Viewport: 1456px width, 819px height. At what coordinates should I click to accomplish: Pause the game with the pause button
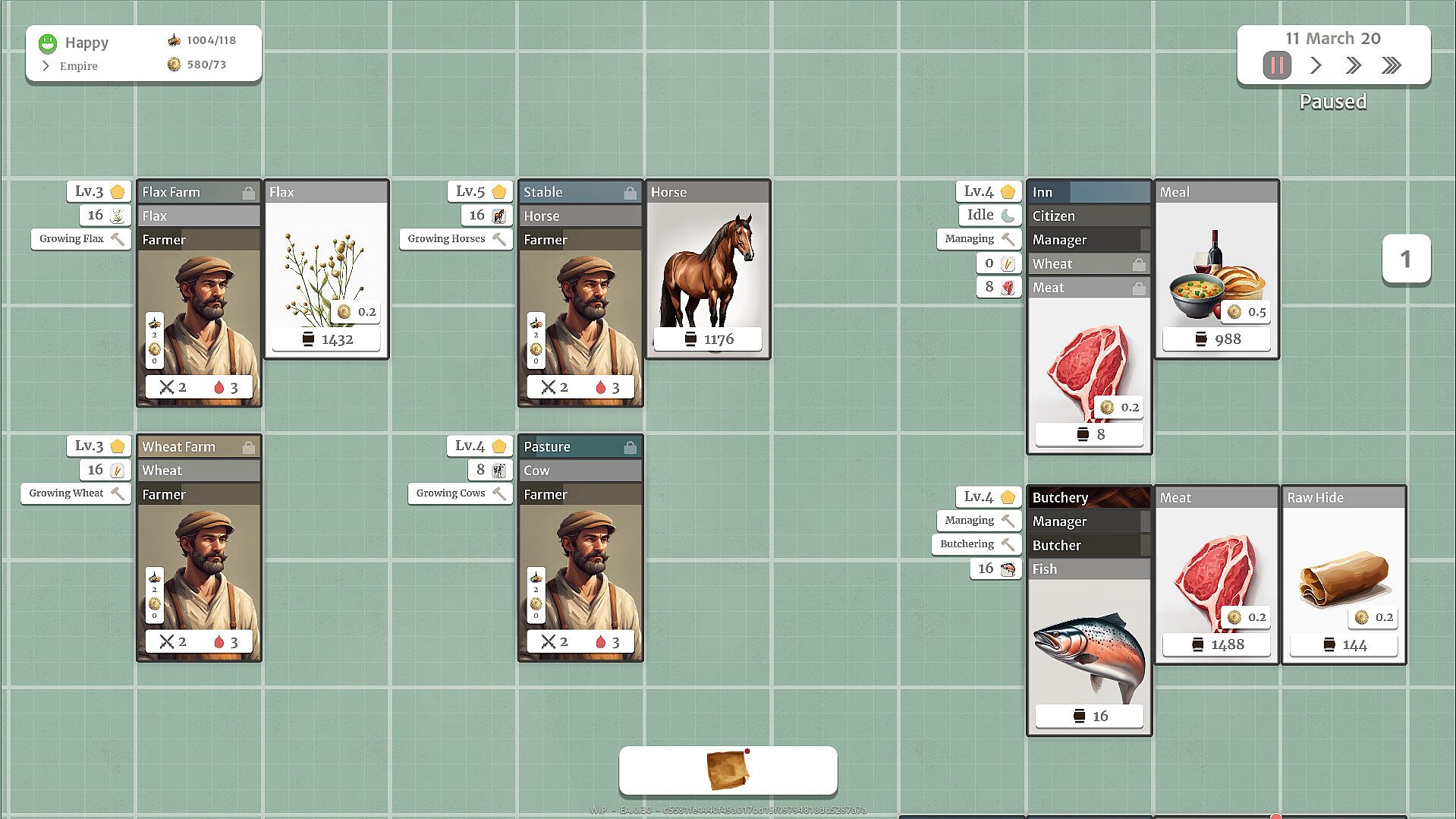tap(1277, 65)
